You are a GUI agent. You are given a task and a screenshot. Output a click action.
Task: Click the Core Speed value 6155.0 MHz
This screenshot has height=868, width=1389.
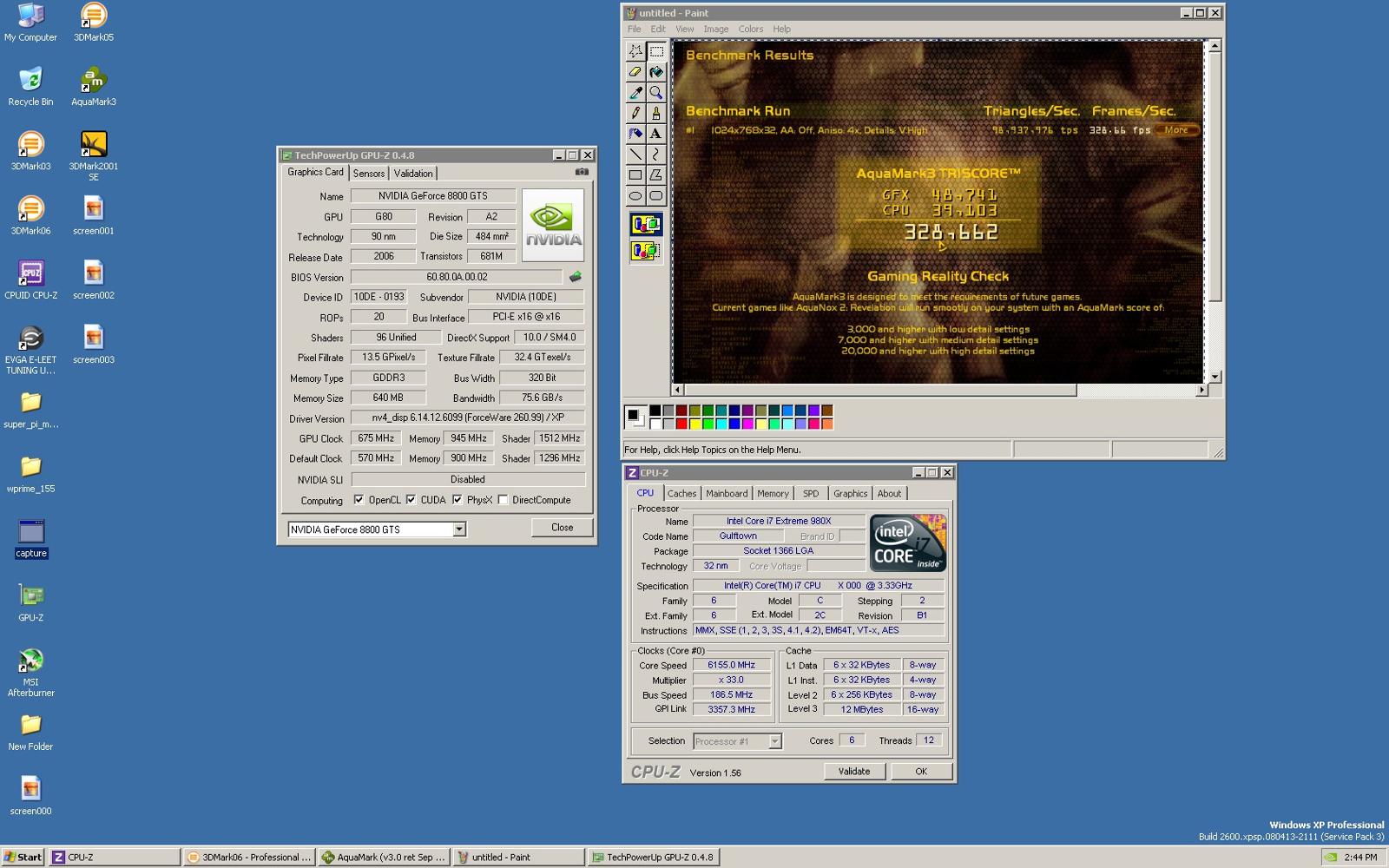732,665
